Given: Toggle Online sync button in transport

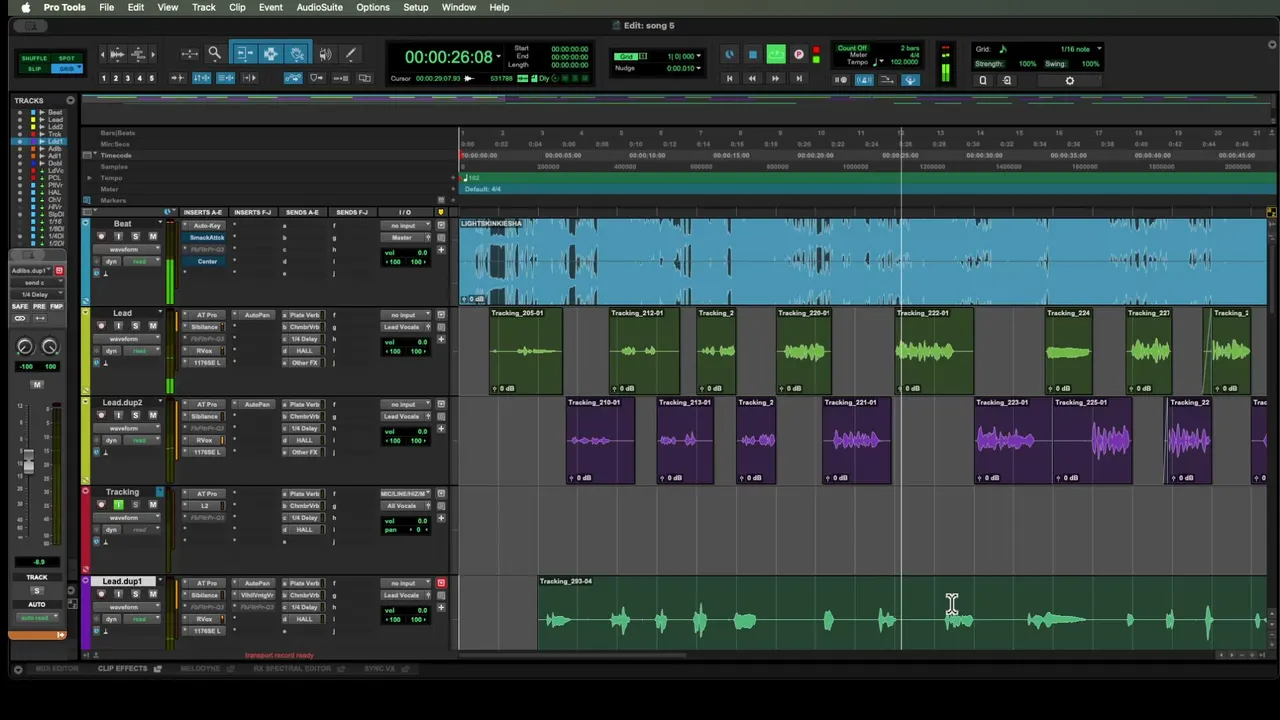Looking at the screenshot, I should [729, 55].
